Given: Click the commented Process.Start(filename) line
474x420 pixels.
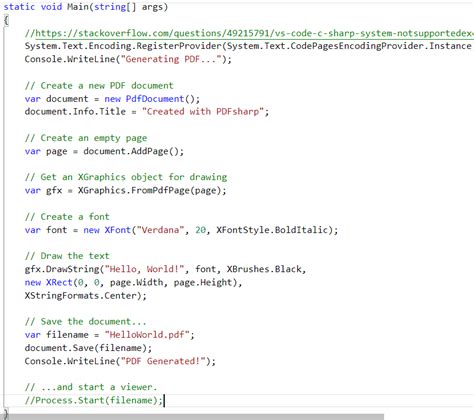Looking at the screenshot, I should tap(94, 400).
